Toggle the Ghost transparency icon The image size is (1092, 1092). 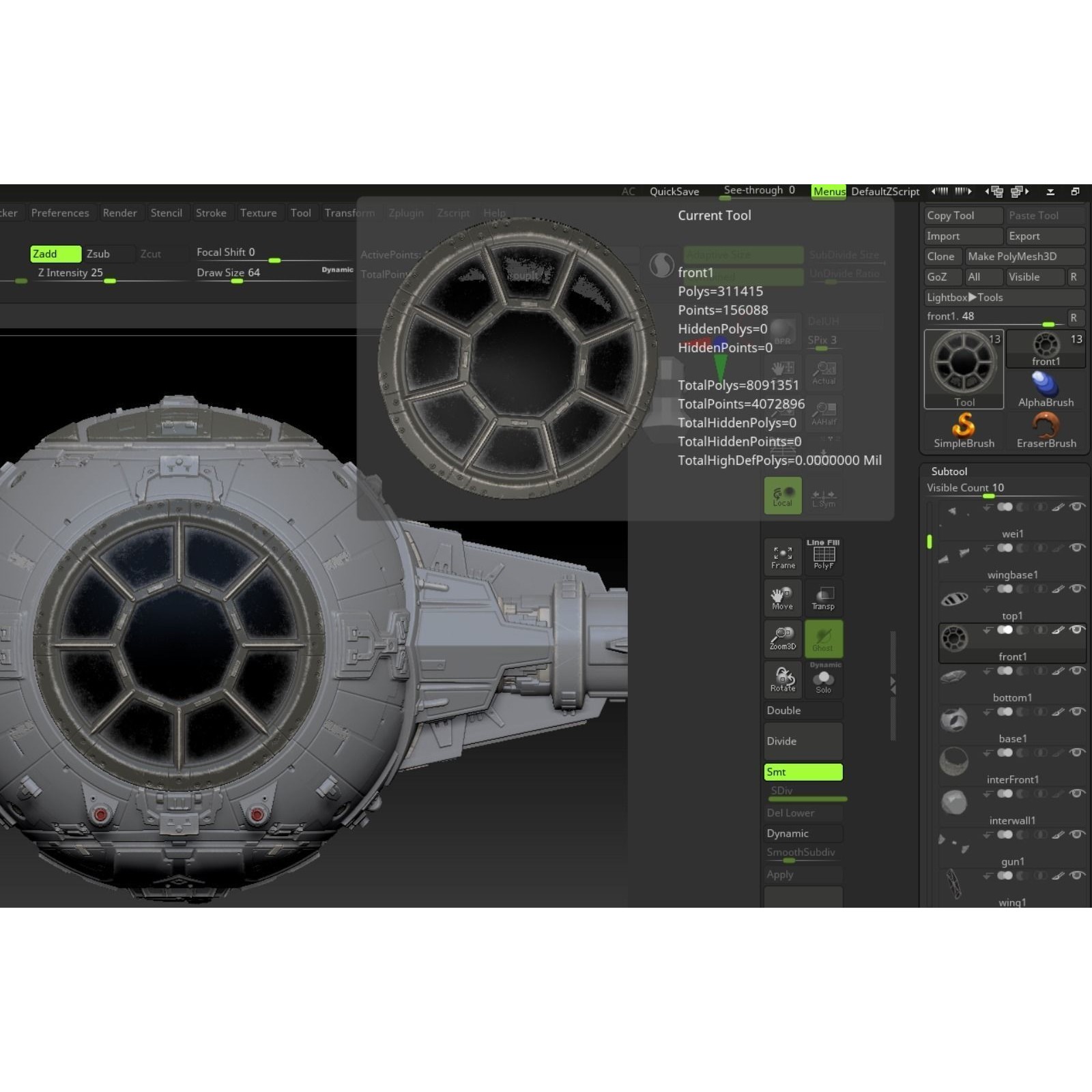click(x=824, y=639)
